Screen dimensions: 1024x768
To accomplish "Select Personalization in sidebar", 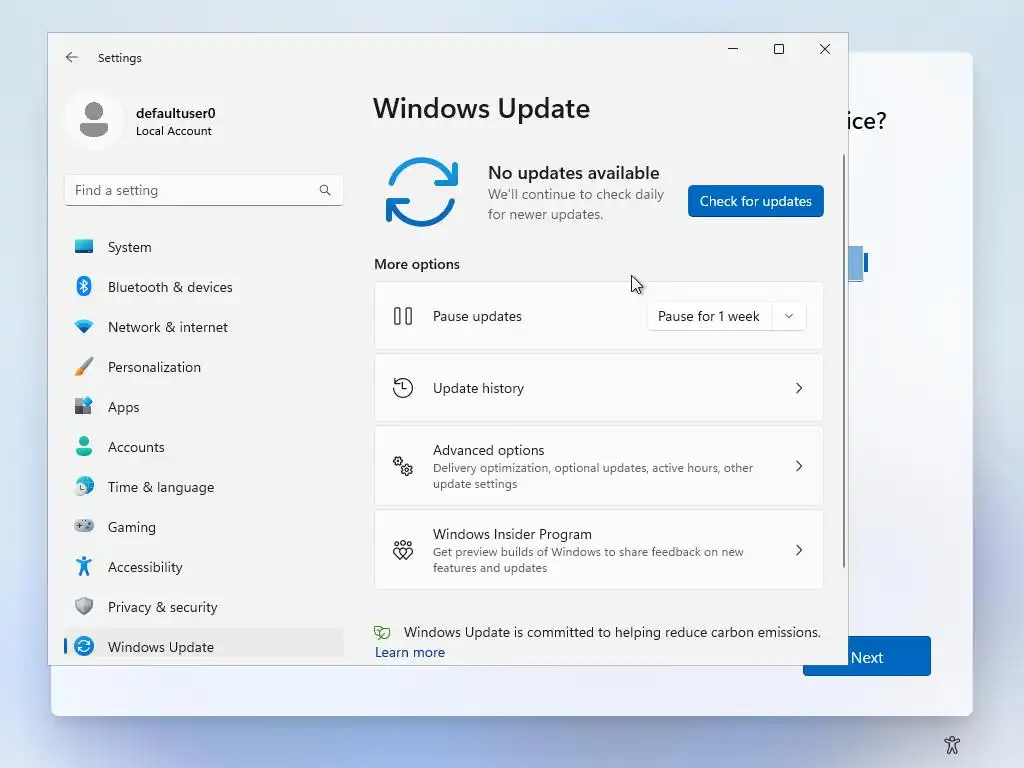I will coord(204,366).
